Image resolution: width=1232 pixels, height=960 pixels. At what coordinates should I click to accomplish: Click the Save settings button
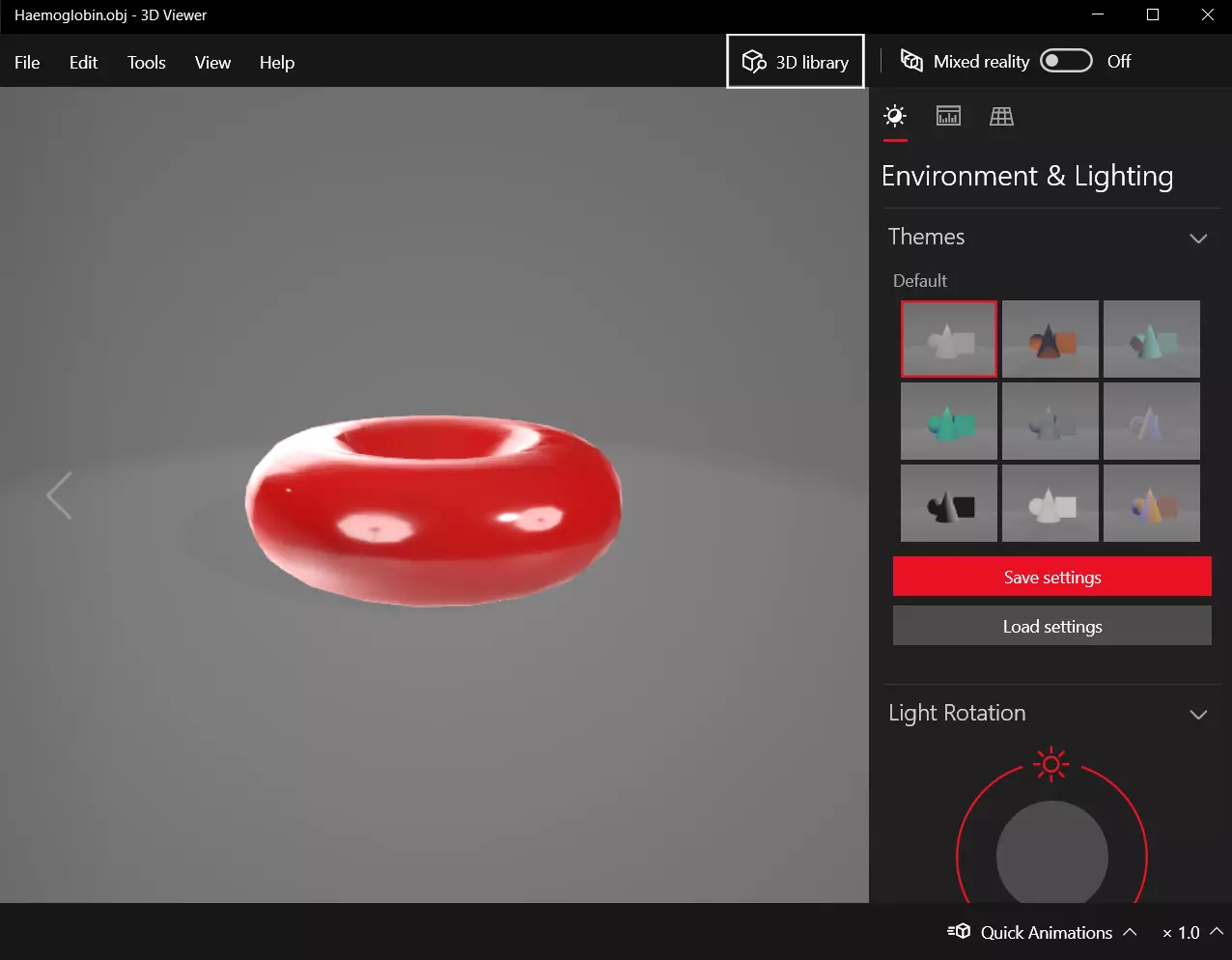point(1052,577)
